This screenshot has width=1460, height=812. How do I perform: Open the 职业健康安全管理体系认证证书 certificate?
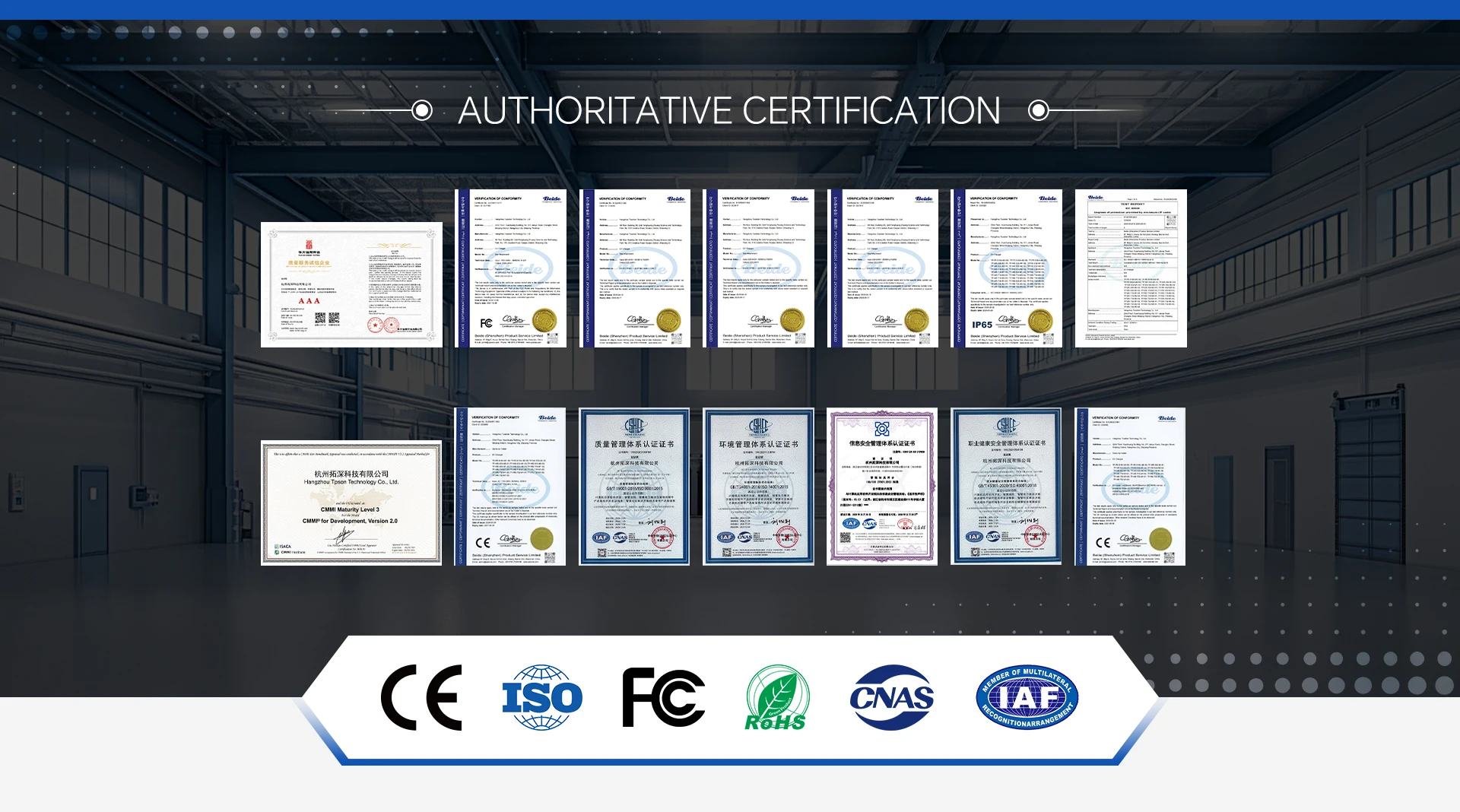[1006, 487]
